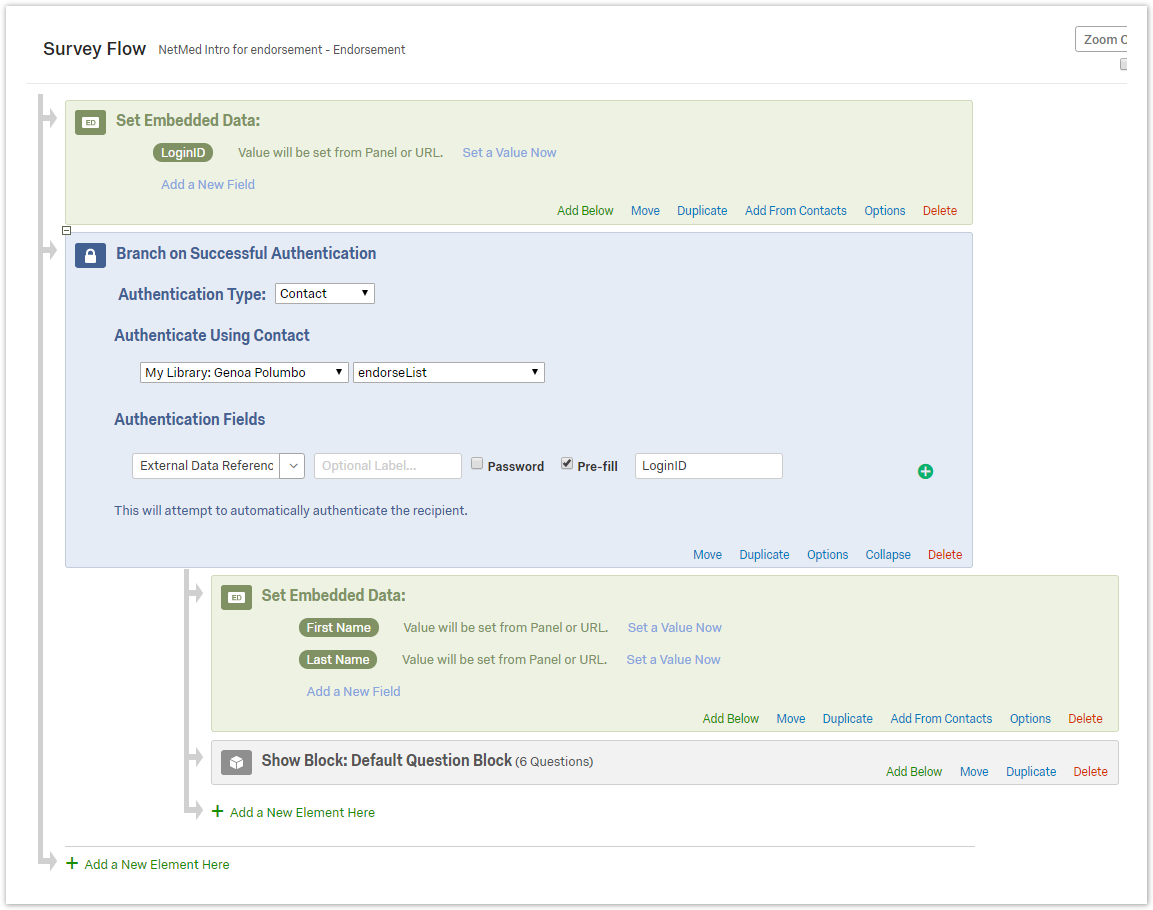Viewport: 1153px width, 910px height.
Task: Delete the Show Block element
Action: click(1090, 772)
